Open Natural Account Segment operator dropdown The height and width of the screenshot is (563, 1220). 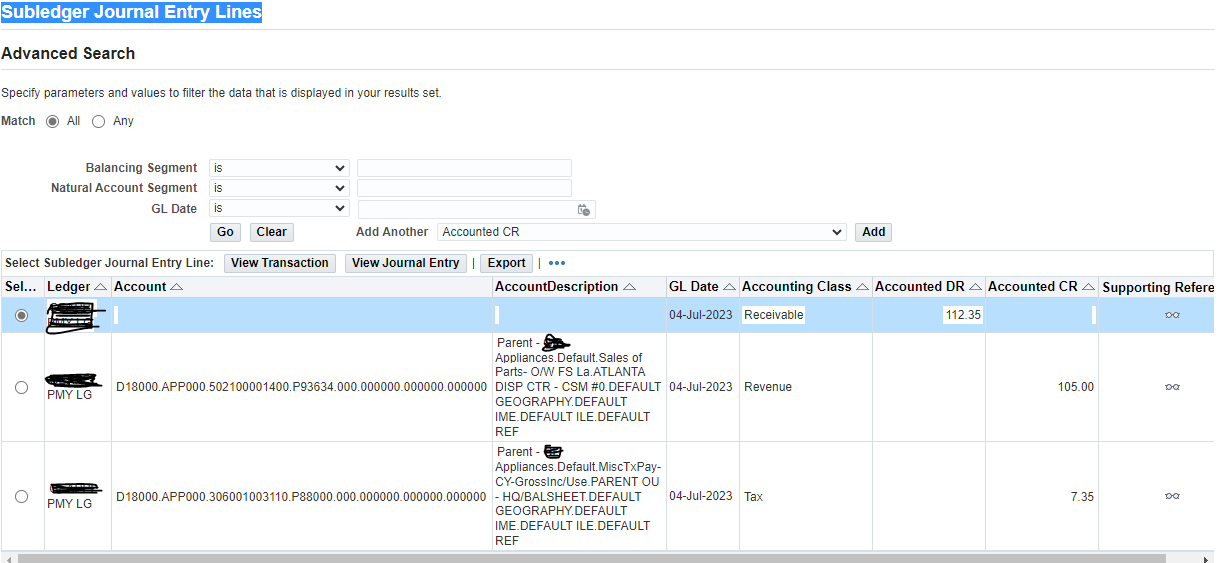pos(279,188)
